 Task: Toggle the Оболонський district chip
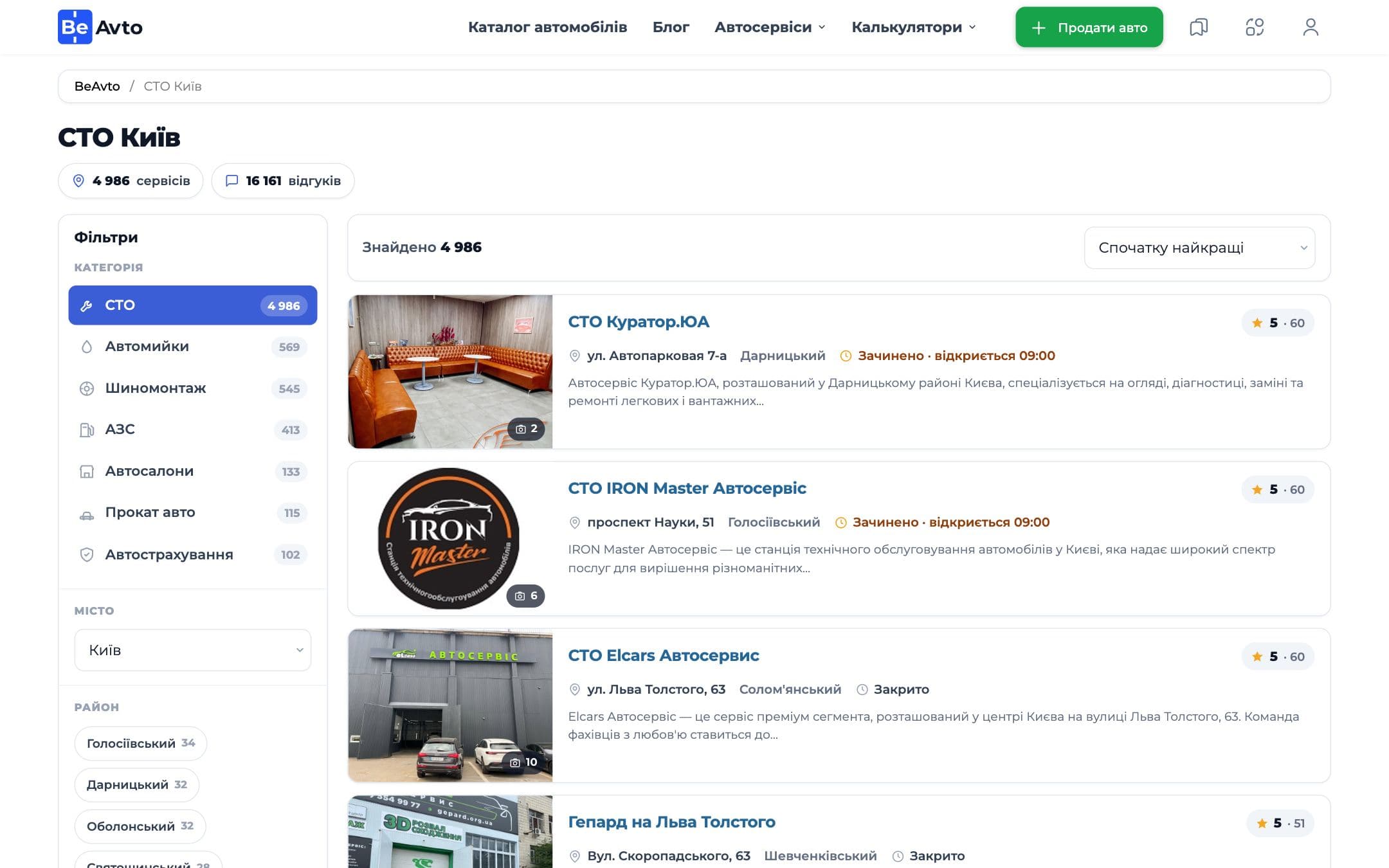[140, 826]
